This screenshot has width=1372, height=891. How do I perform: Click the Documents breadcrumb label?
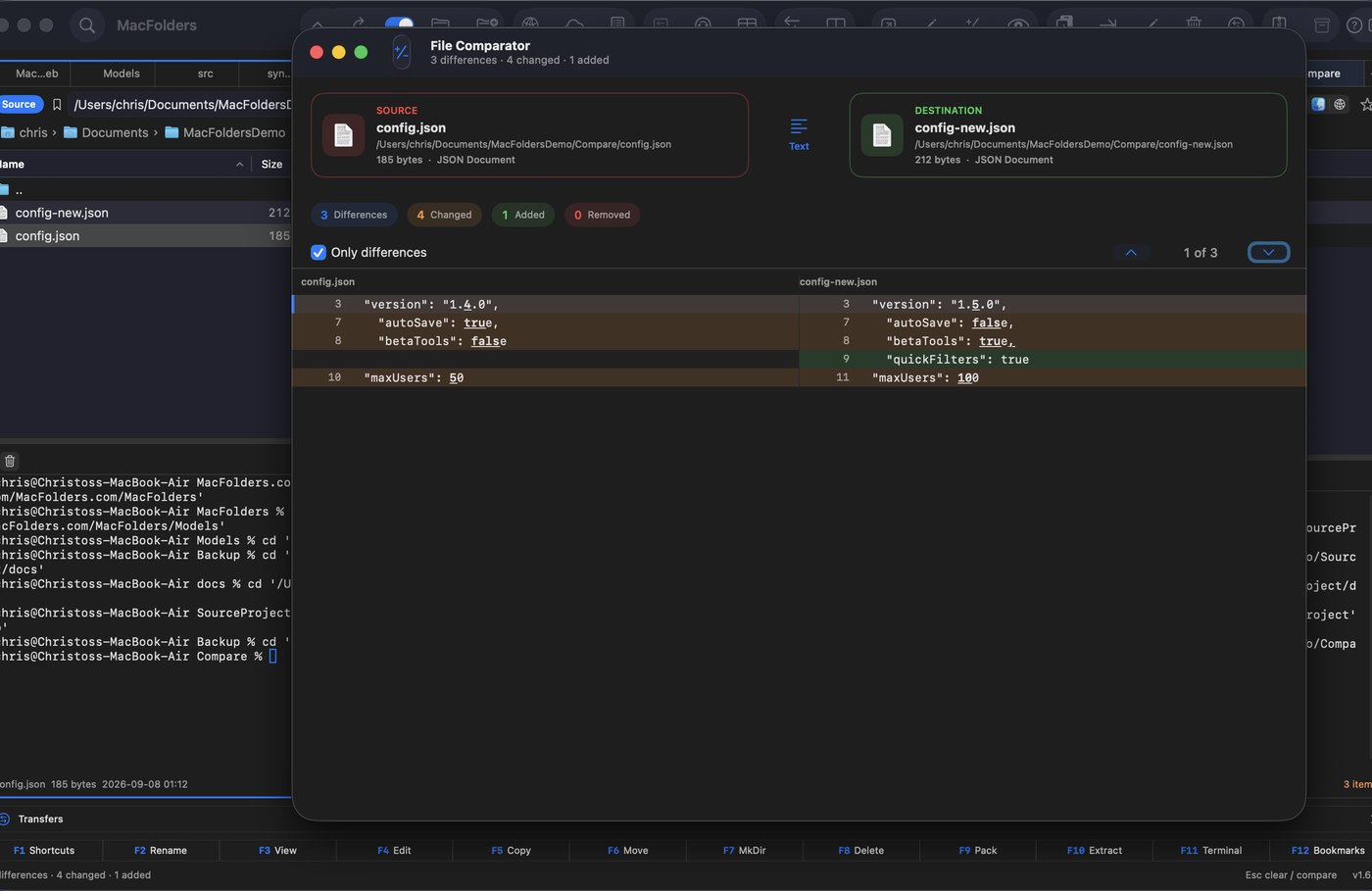click(115, 132)
